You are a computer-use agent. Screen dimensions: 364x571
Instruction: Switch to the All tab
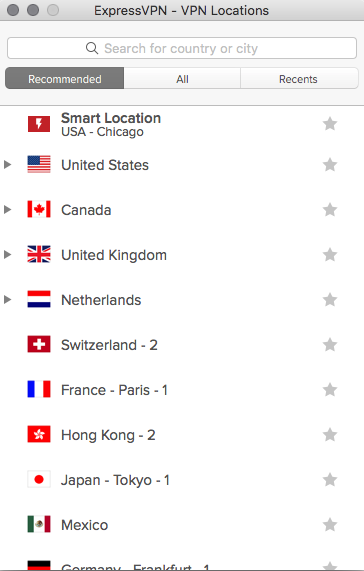coord(182,78)
